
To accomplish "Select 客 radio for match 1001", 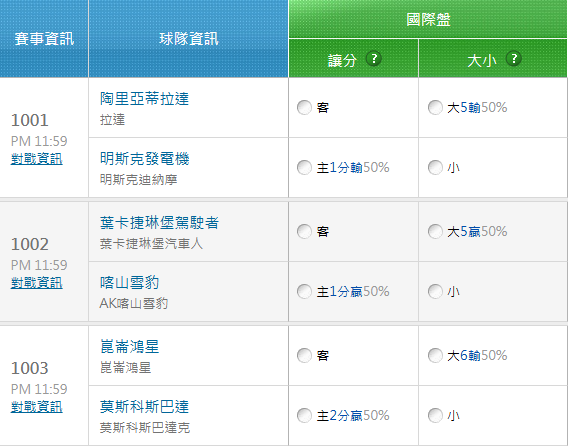I will [x=304, y=108].
